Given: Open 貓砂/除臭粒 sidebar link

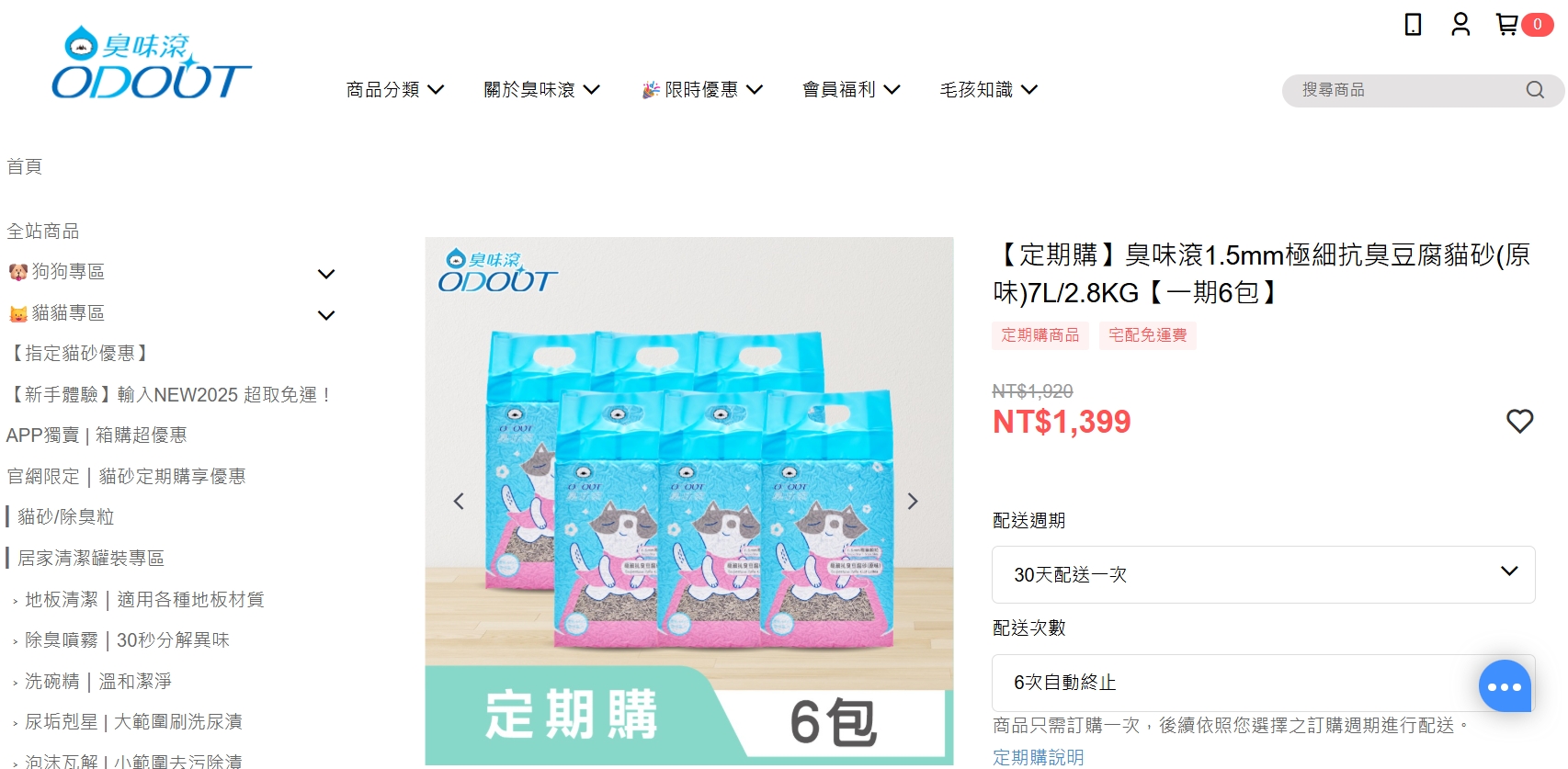Looking at the screenshot, I should point(66,516).
